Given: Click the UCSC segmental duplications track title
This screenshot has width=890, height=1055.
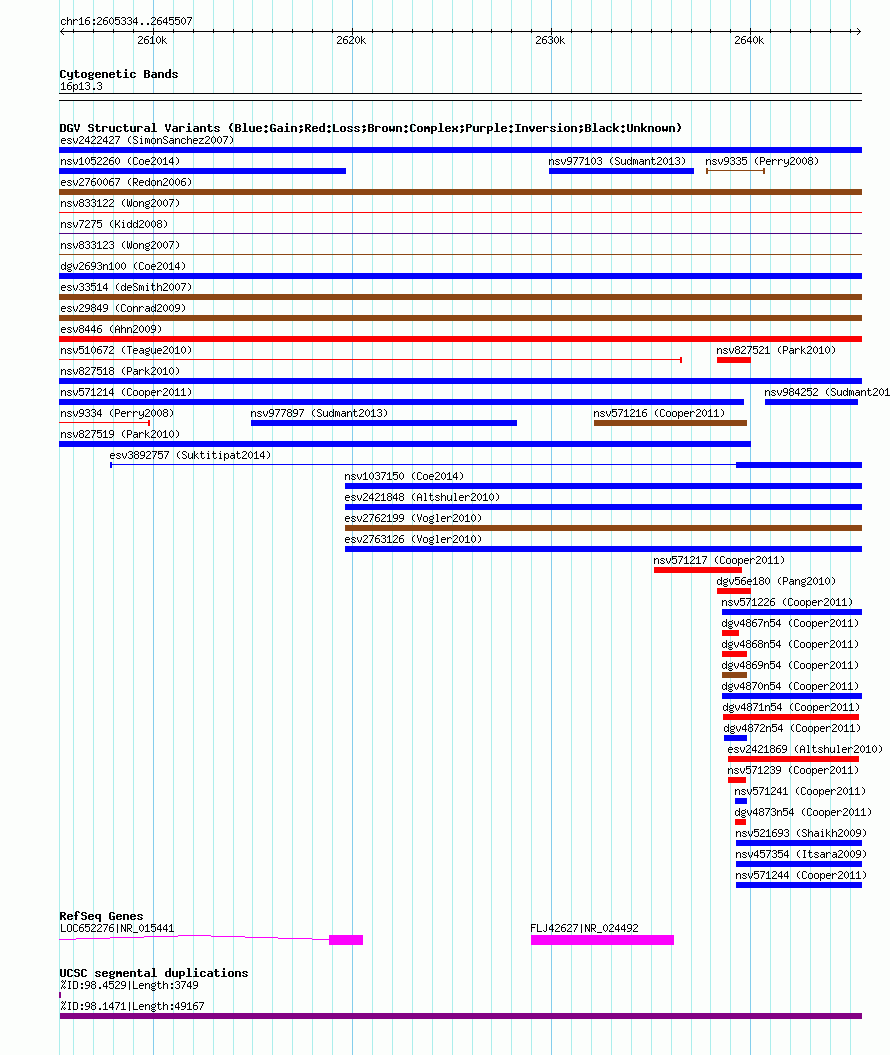Looking at the screenshot, I should pos(154,973).
